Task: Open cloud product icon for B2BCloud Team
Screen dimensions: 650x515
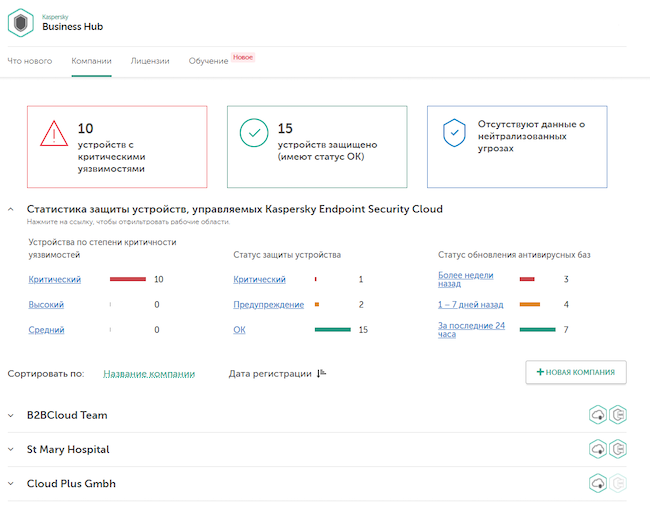Action: (598, 415)
